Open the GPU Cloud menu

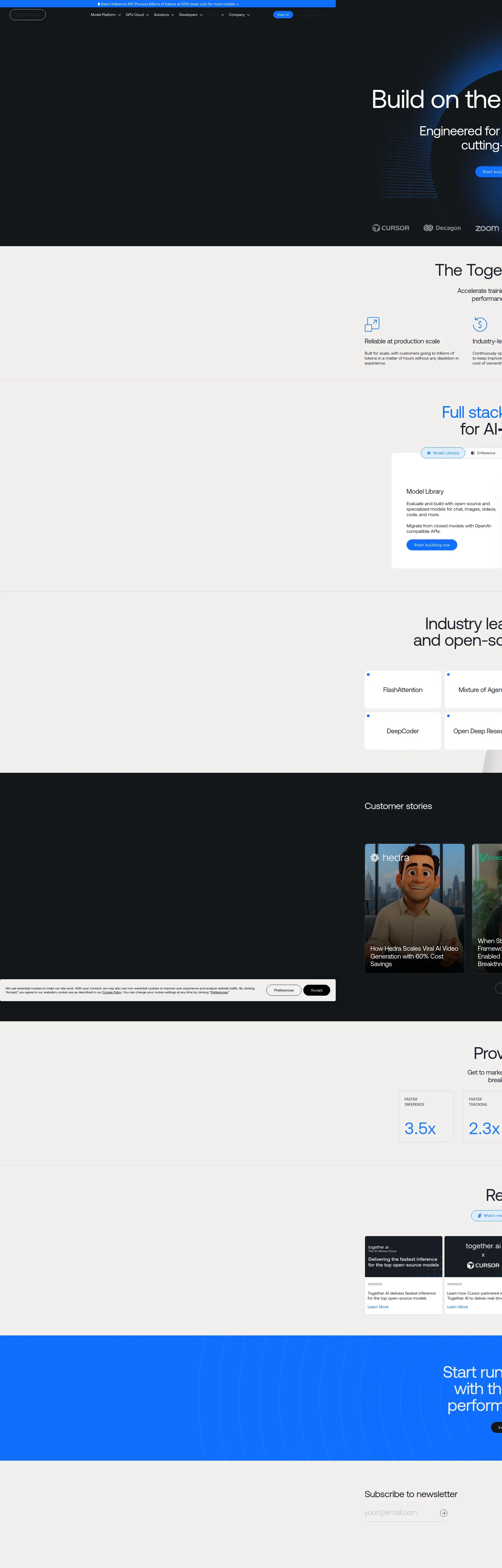tap(137, 15)
